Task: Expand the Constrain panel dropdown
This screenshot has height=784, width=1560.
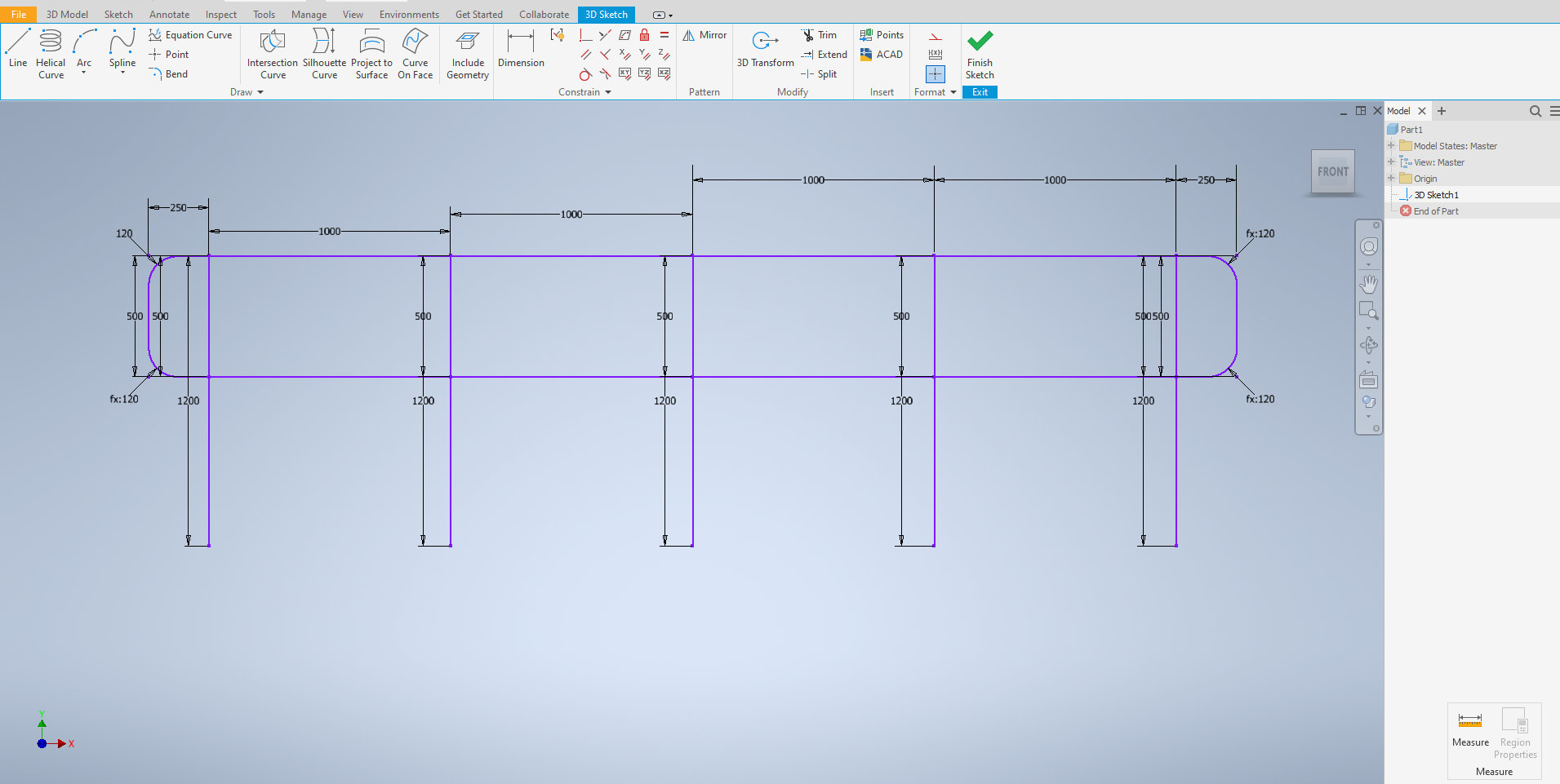Action: [x=608, y=92]
